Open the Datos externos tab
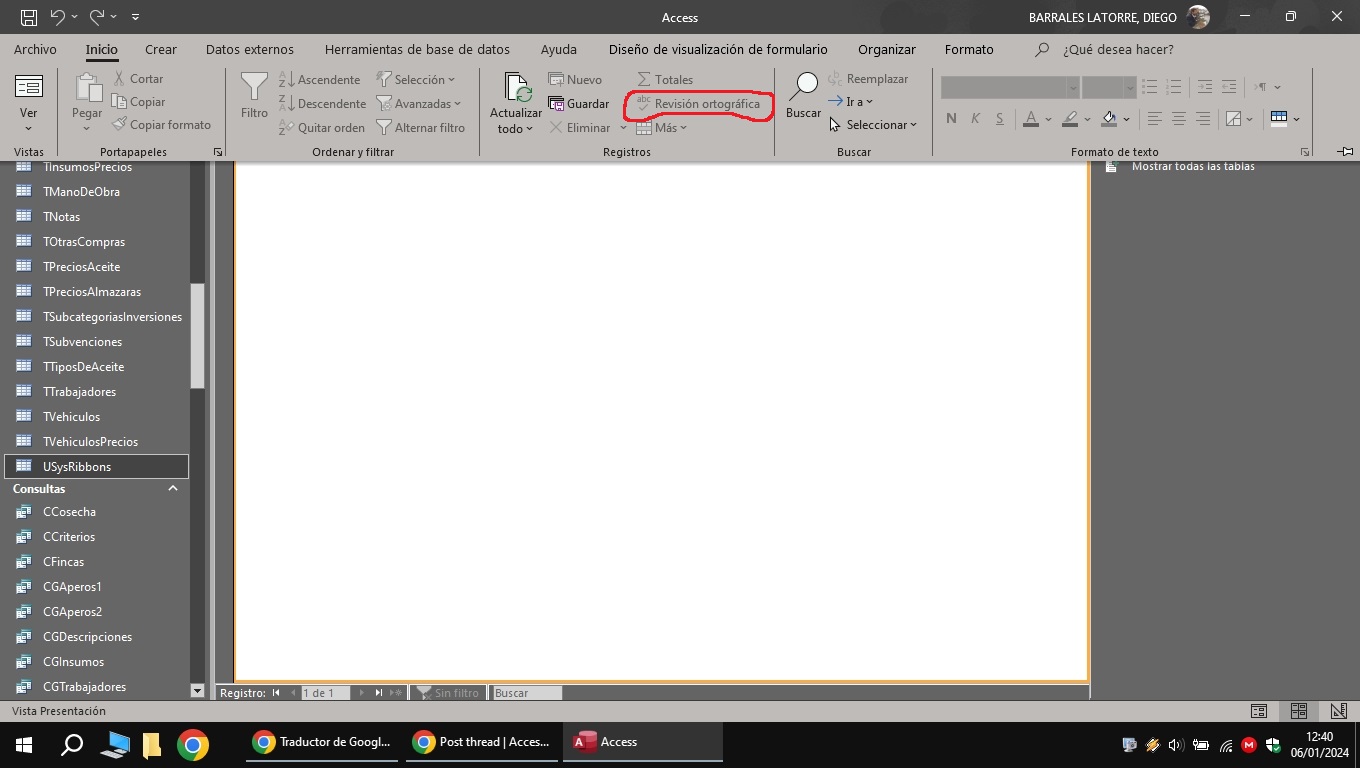 click(250, 49)
